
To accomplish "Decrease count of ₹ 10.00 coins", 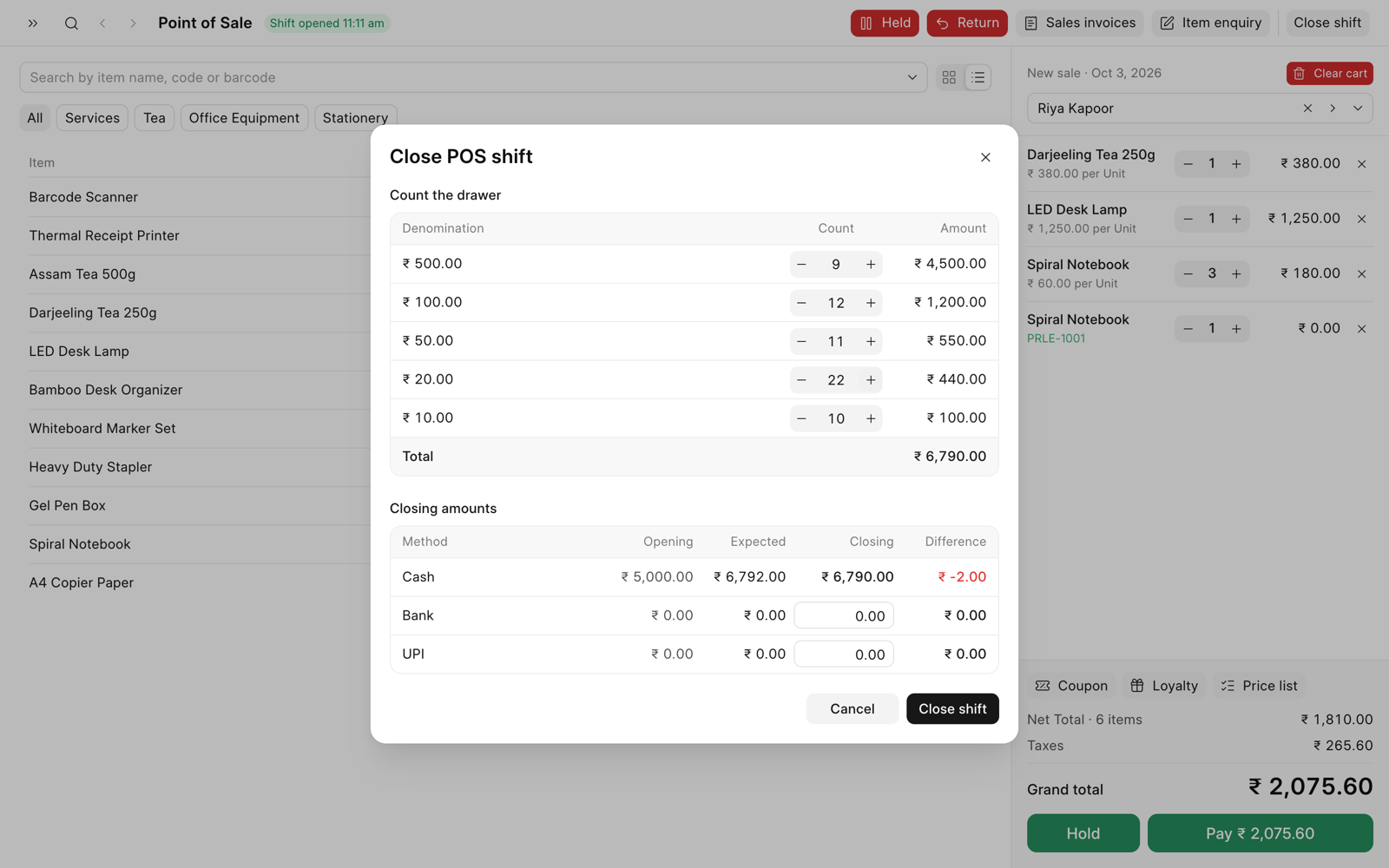I will click(x=801, y=418).
